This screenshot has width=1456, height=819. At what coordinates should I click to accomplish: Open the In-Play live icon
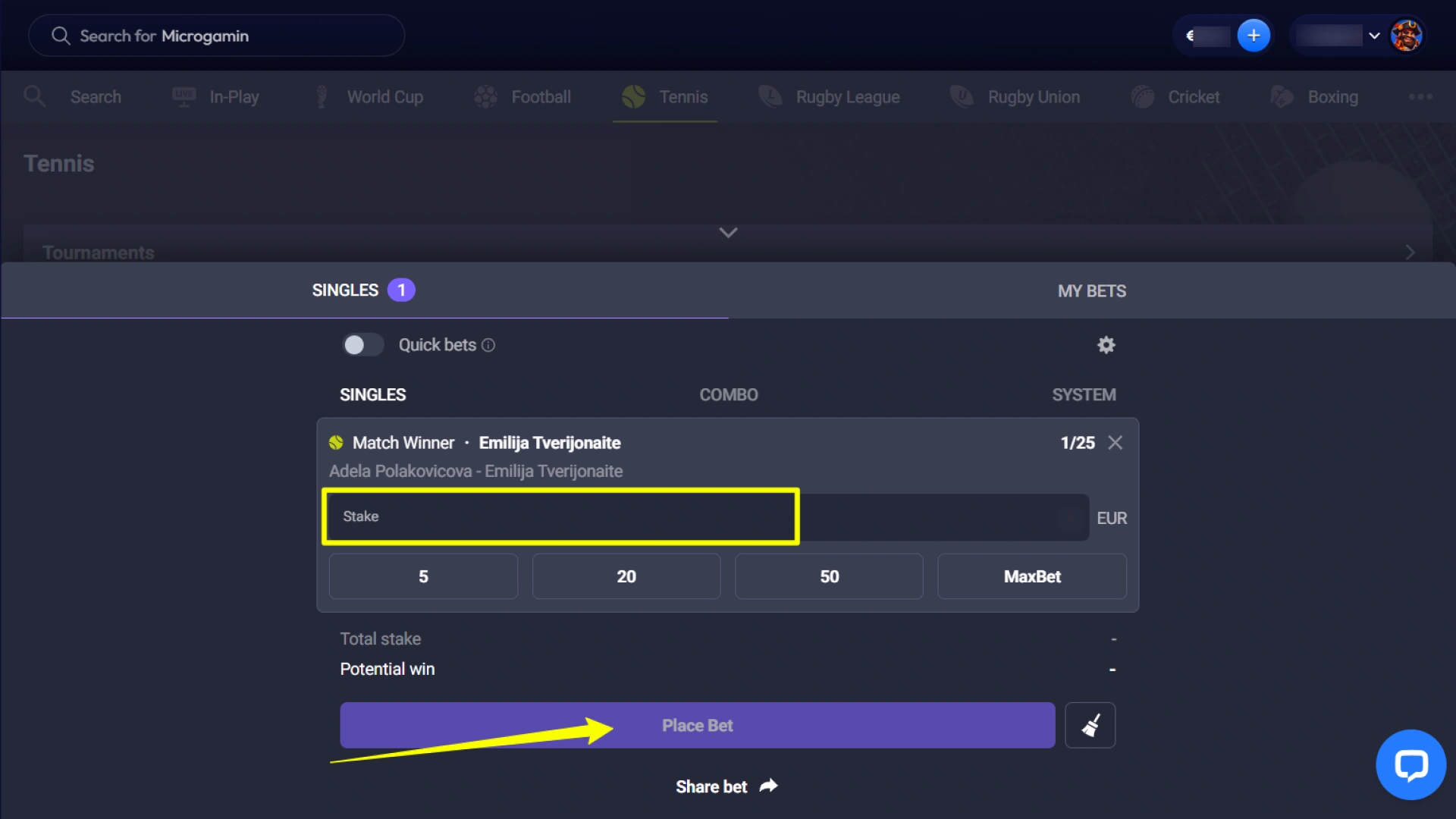pos(184,96)
